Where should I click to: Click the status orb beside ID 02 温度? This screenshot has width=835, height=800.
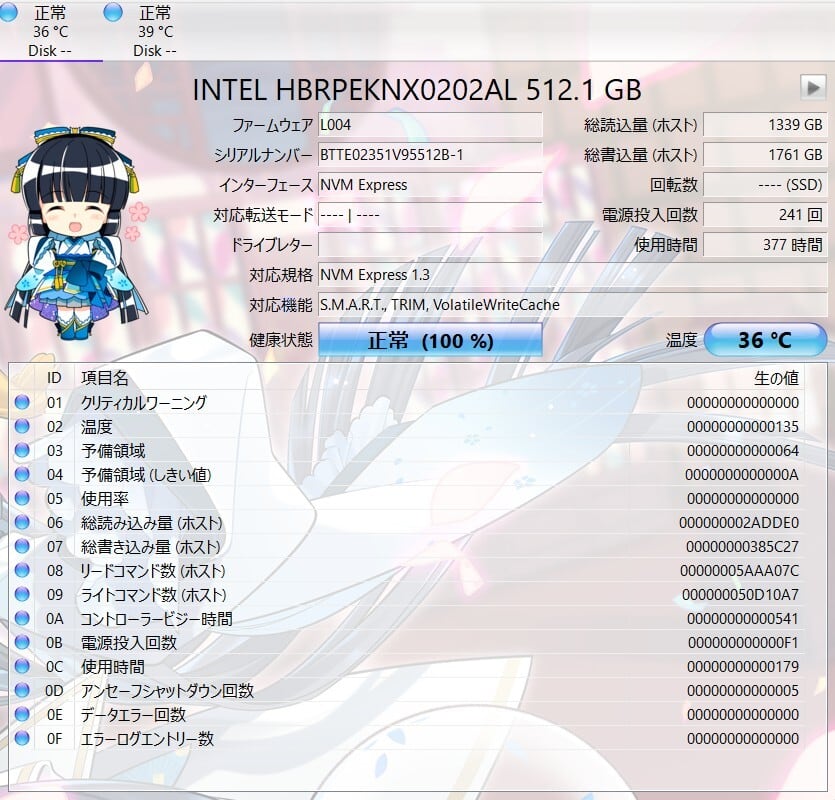(x=22, y=427)
